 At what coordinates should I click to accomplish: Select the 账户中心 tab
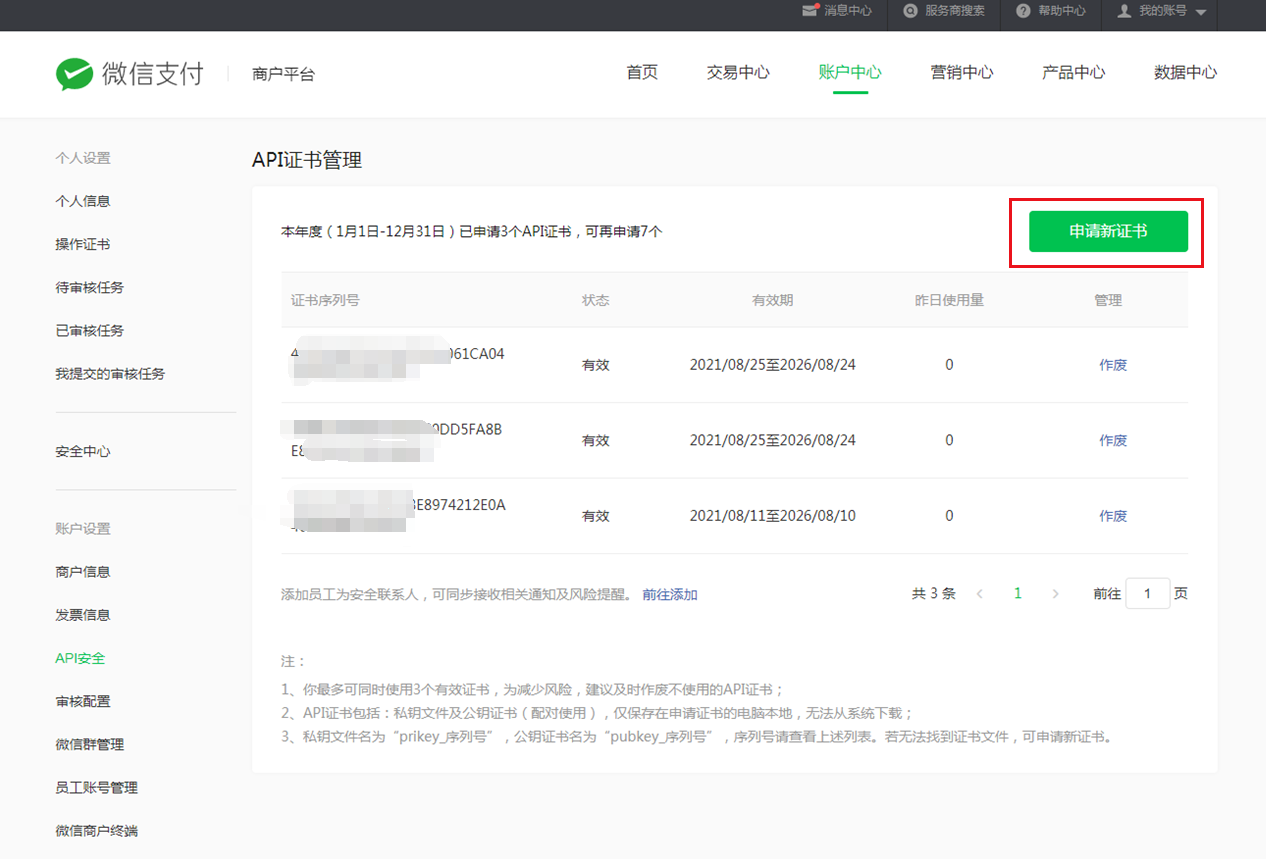pyautogui.click(x=850, y=72)
